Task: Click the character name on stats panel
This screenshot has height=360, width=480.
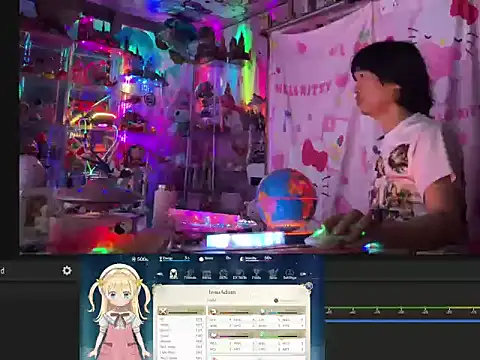Action: (222, 292)
